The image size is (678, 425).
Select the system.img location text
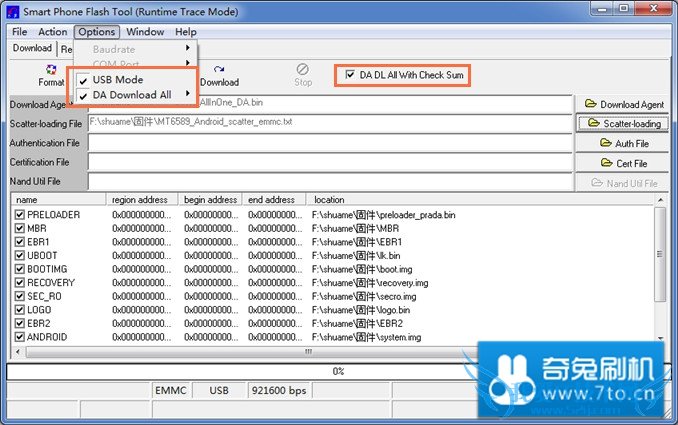pos(366,337)
